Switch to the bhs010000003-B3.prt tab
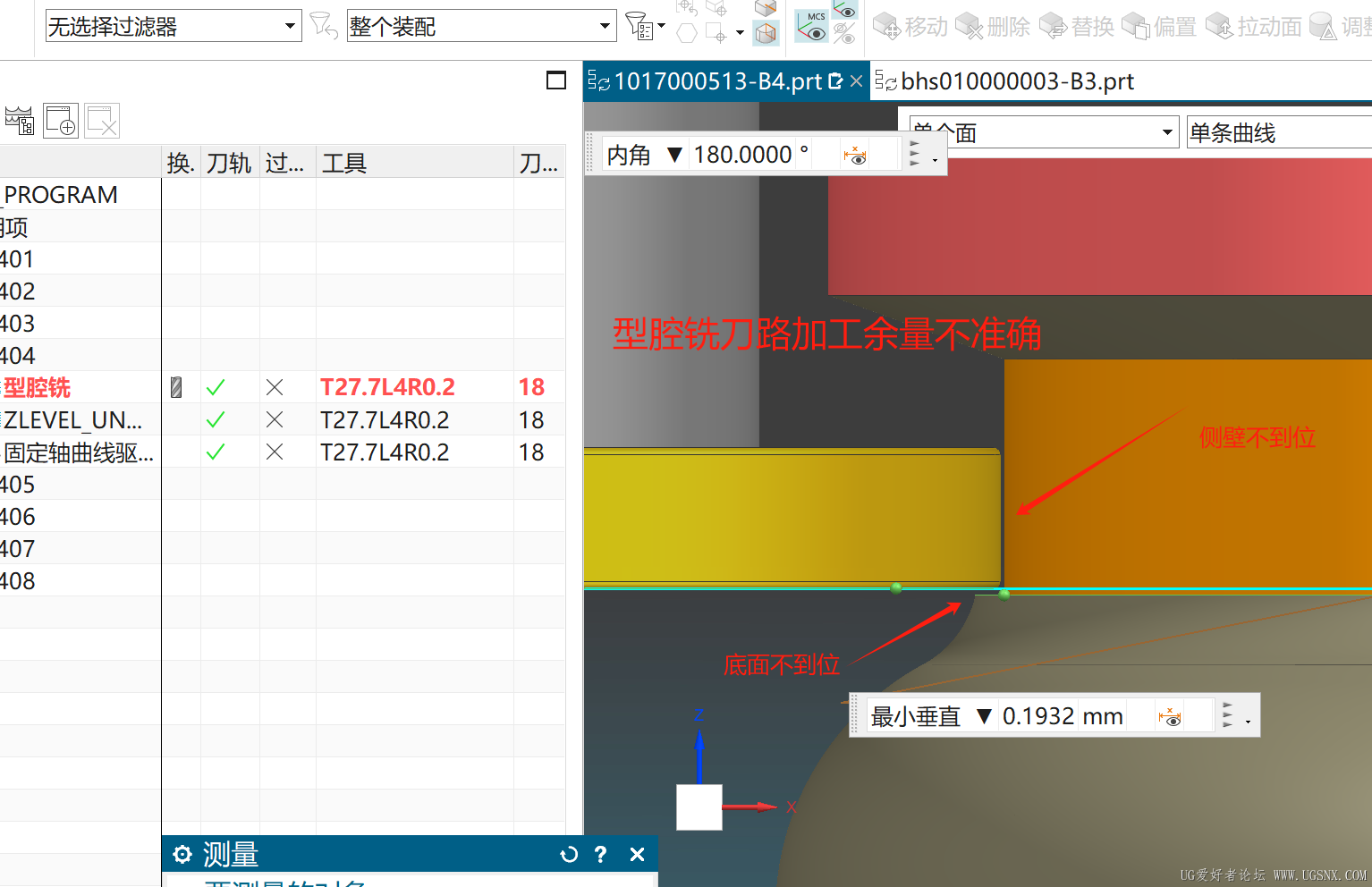The height and width of the screenshot is (887, 1372). pyautogui.click(x=1004, y=81)
